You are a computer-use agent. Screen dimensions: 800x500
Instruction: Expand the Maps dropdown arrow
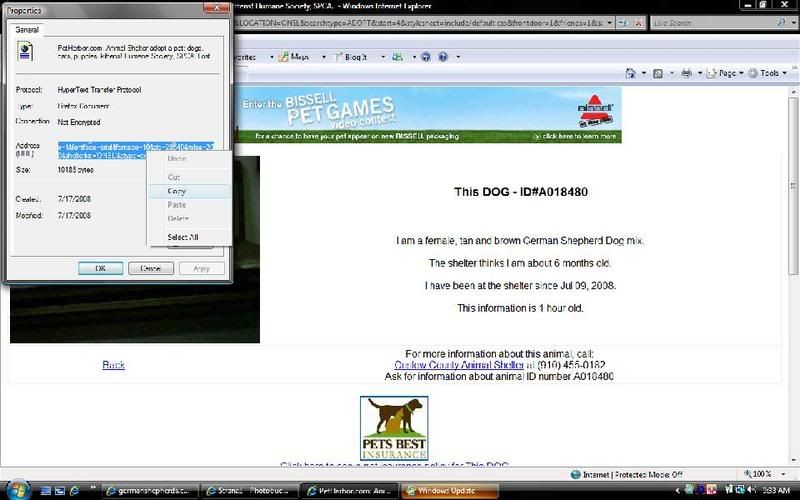coord(323,57)
